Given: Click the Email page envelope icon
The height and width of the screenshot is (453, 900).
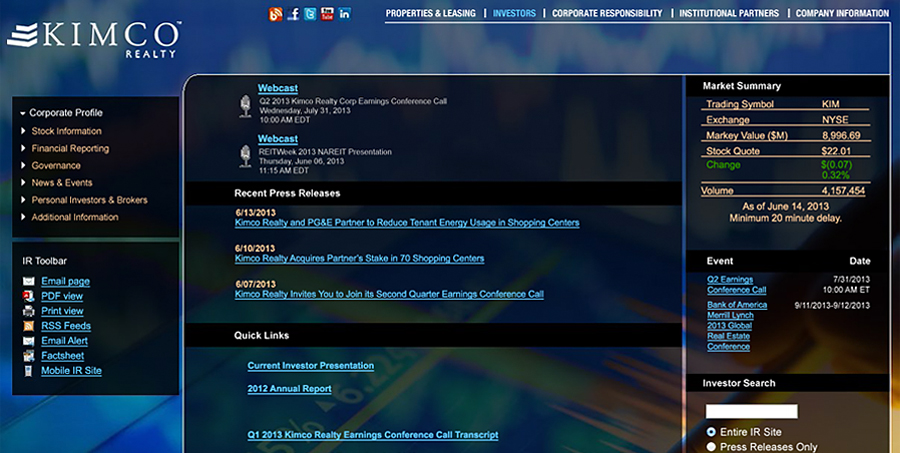Looking at the screenshot, I should coord(29,281).
